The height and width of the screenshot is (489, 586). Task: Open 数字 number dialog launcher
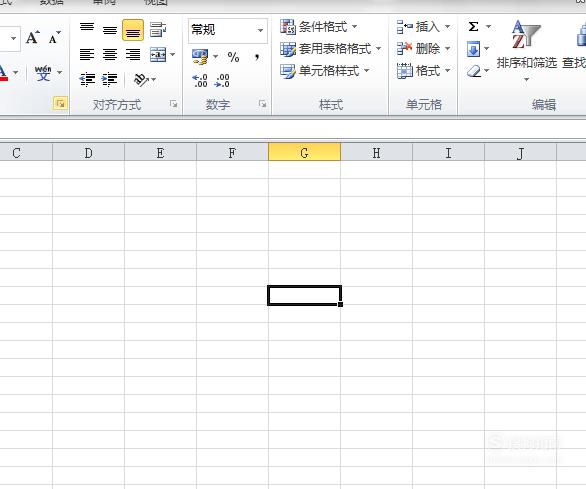click(x=263, y=104)
